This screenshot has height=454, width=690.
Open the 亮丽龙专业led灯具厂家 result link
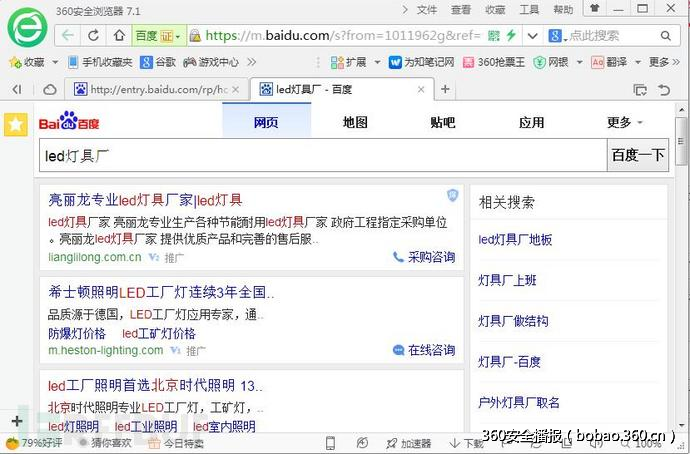pyautogui.click(x=145, y=199)
